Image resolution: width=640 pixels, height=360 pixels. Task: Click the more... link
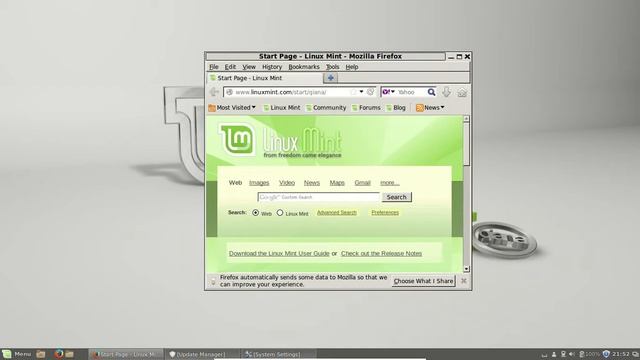pos(390,183)
